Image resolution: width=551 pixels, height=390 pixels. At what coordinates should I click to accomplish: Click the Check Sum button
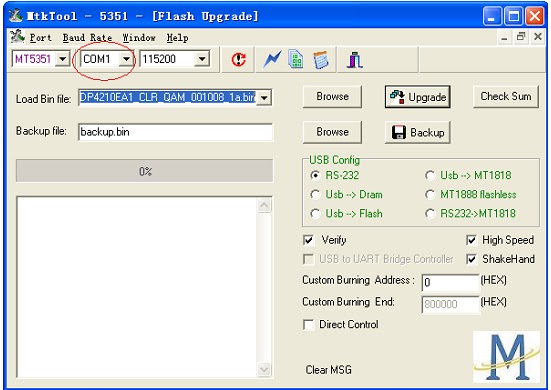[506, 96]
